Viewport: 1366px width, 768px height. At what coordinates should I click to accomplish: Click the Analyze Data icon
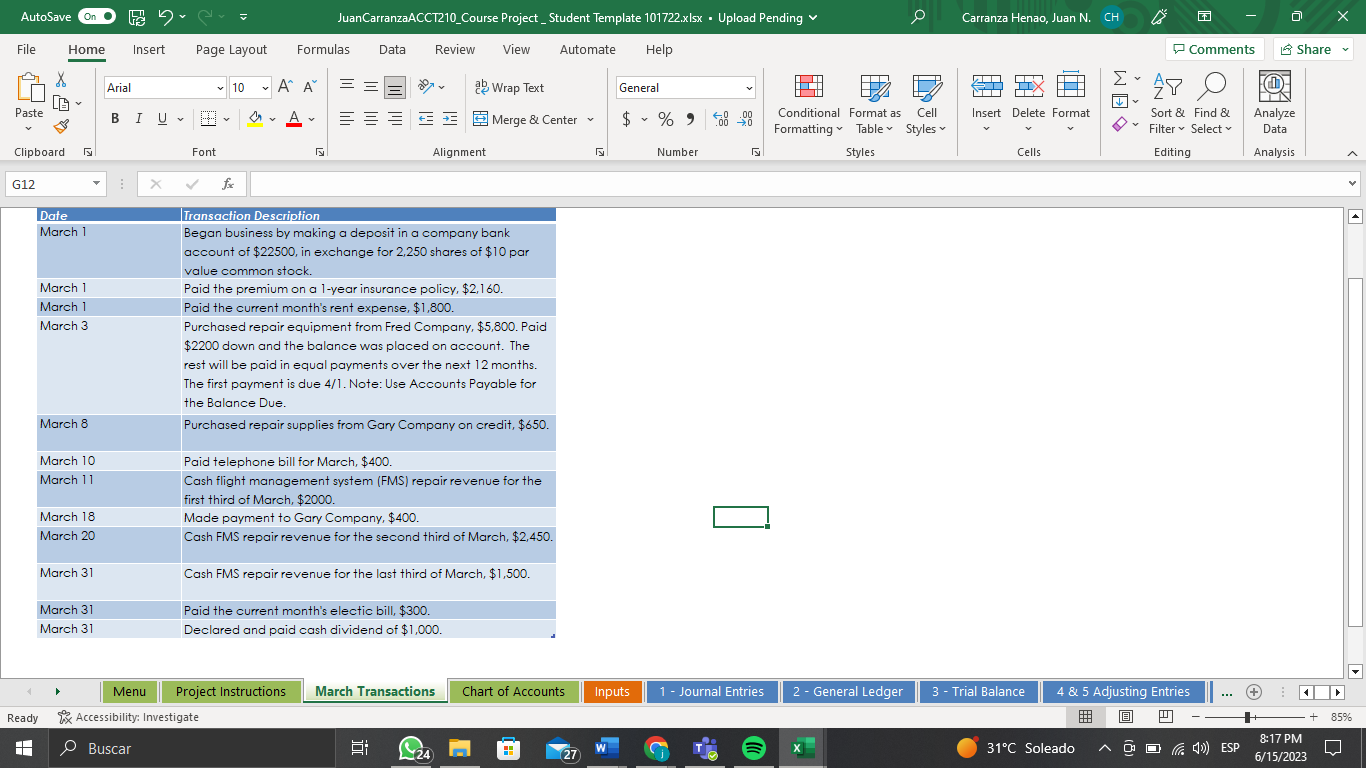(1273, 100)
